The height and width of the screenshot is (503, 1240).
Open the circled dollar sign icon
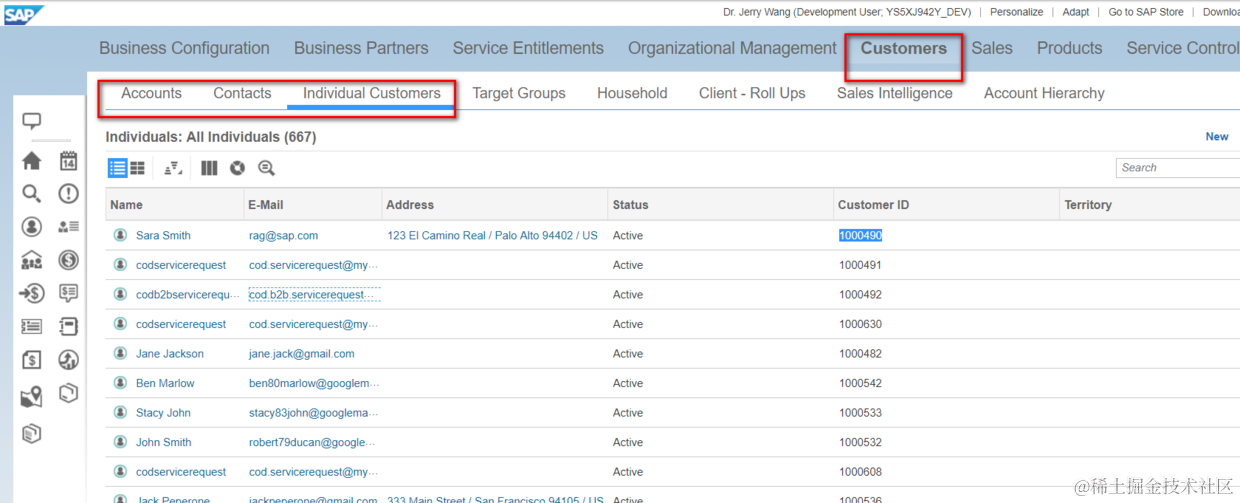[68, 260]
